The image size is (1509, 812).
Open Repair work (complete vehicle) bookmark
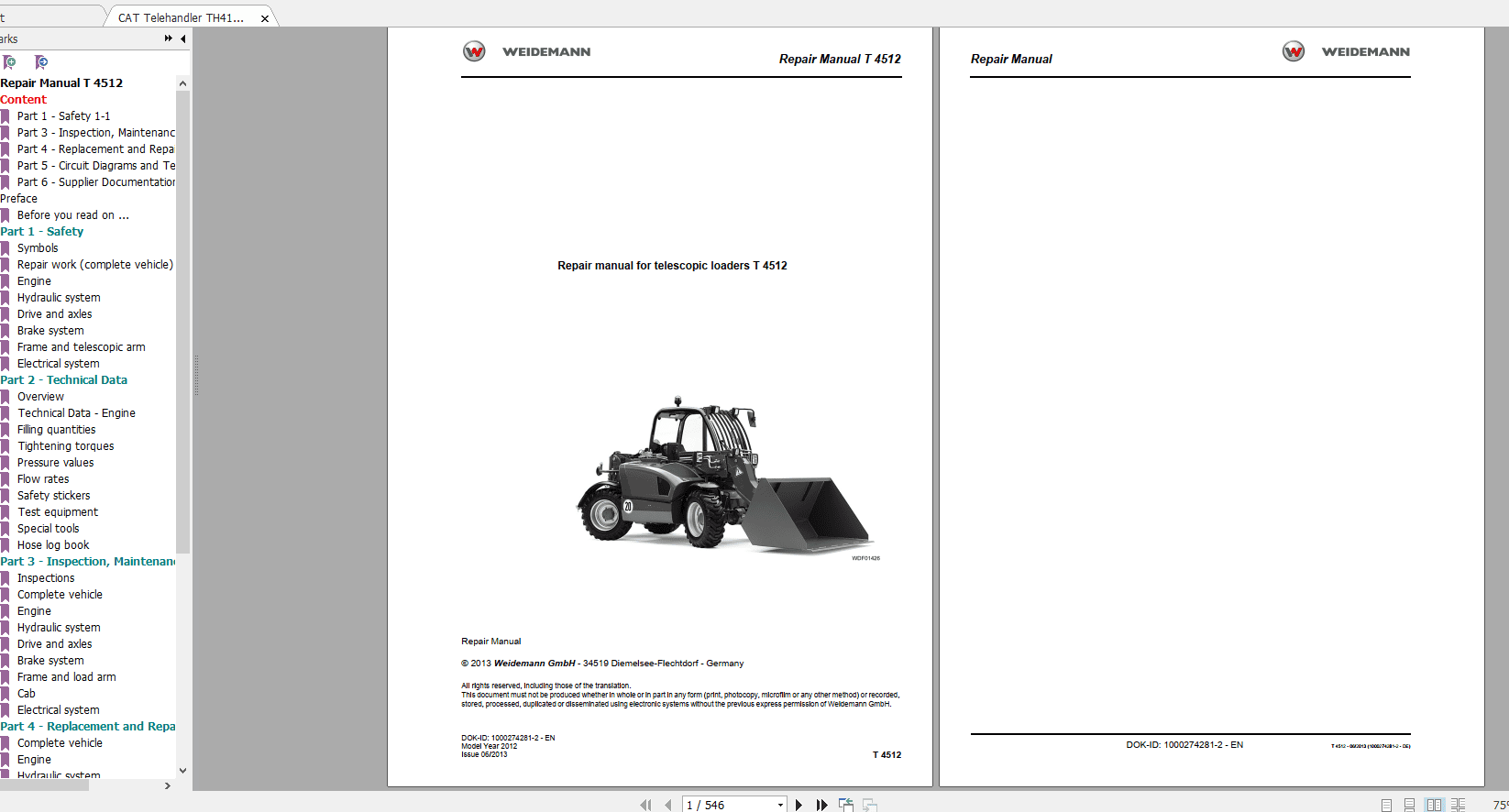coord(95,264)
